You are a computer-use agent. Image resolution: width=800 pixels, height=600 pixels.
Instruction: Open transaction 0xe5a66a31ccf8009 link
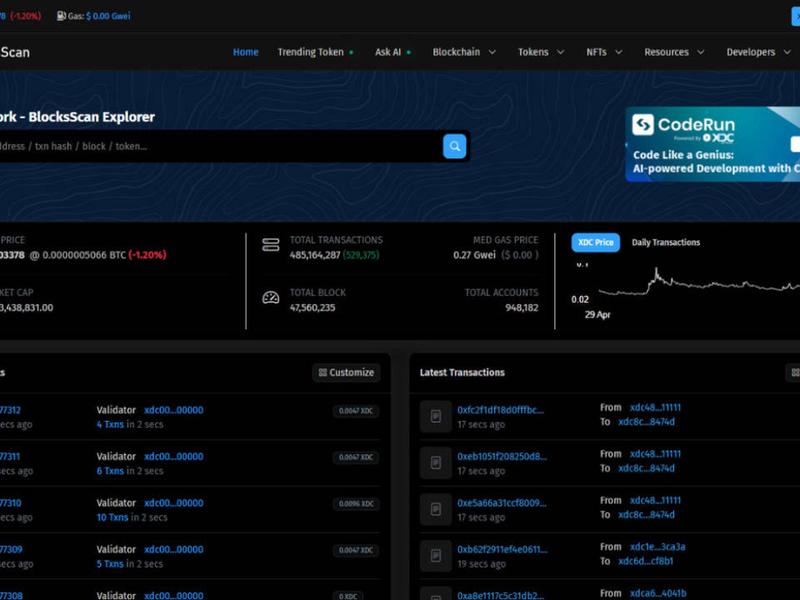[x=502, y=503]
